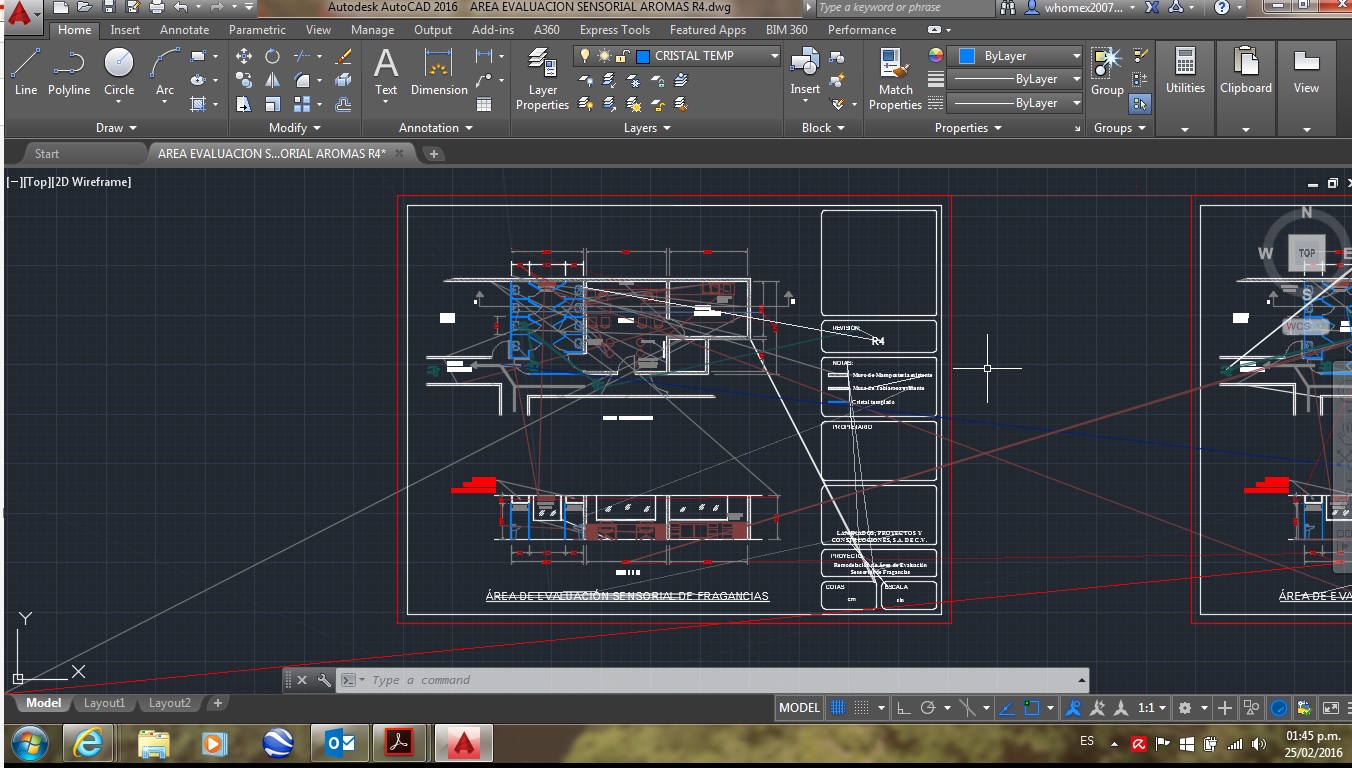Insert a Table from Annotation panel
The width and height of the screenshot is (1352, 768).
click(x=484, y=104)
